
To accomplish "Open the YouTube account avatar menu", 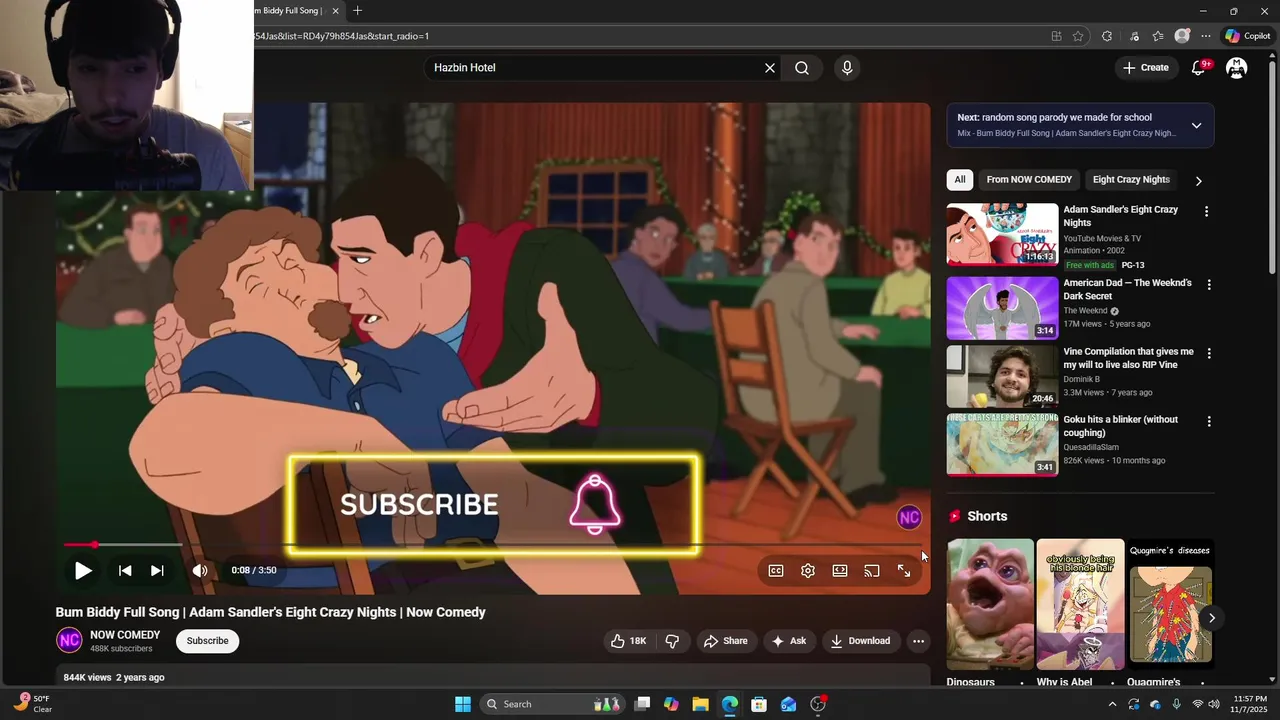I will pos(1237,68).
